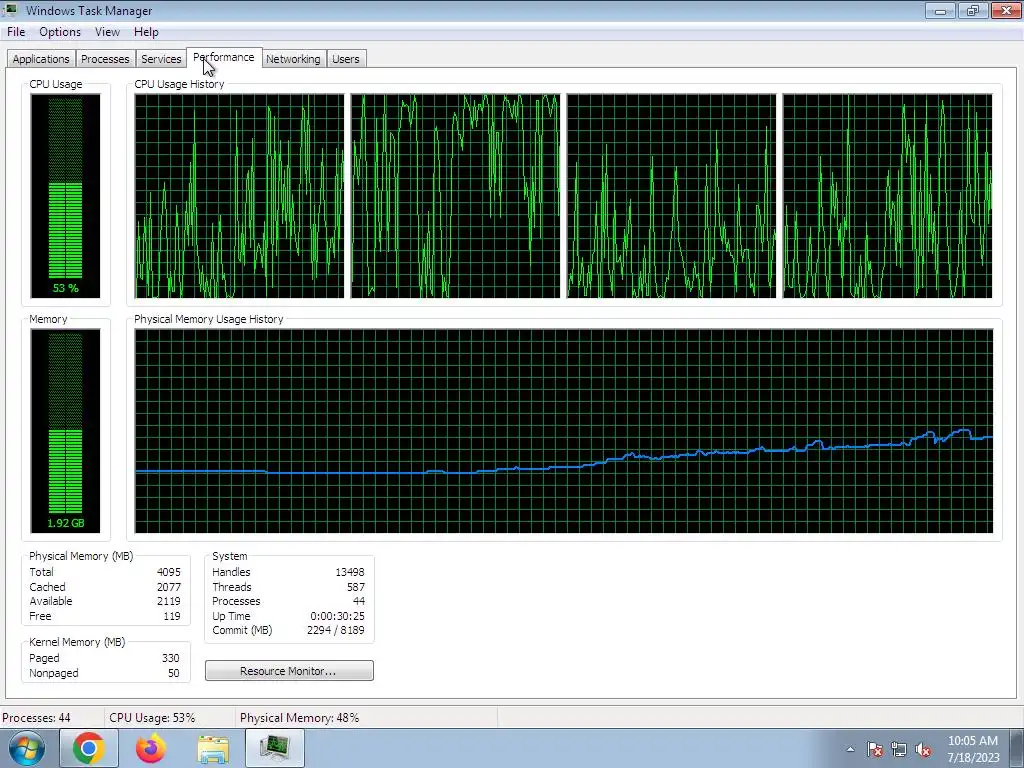Open the File menu
This screenshot has height=768, width=1024.
pos(16,32)
